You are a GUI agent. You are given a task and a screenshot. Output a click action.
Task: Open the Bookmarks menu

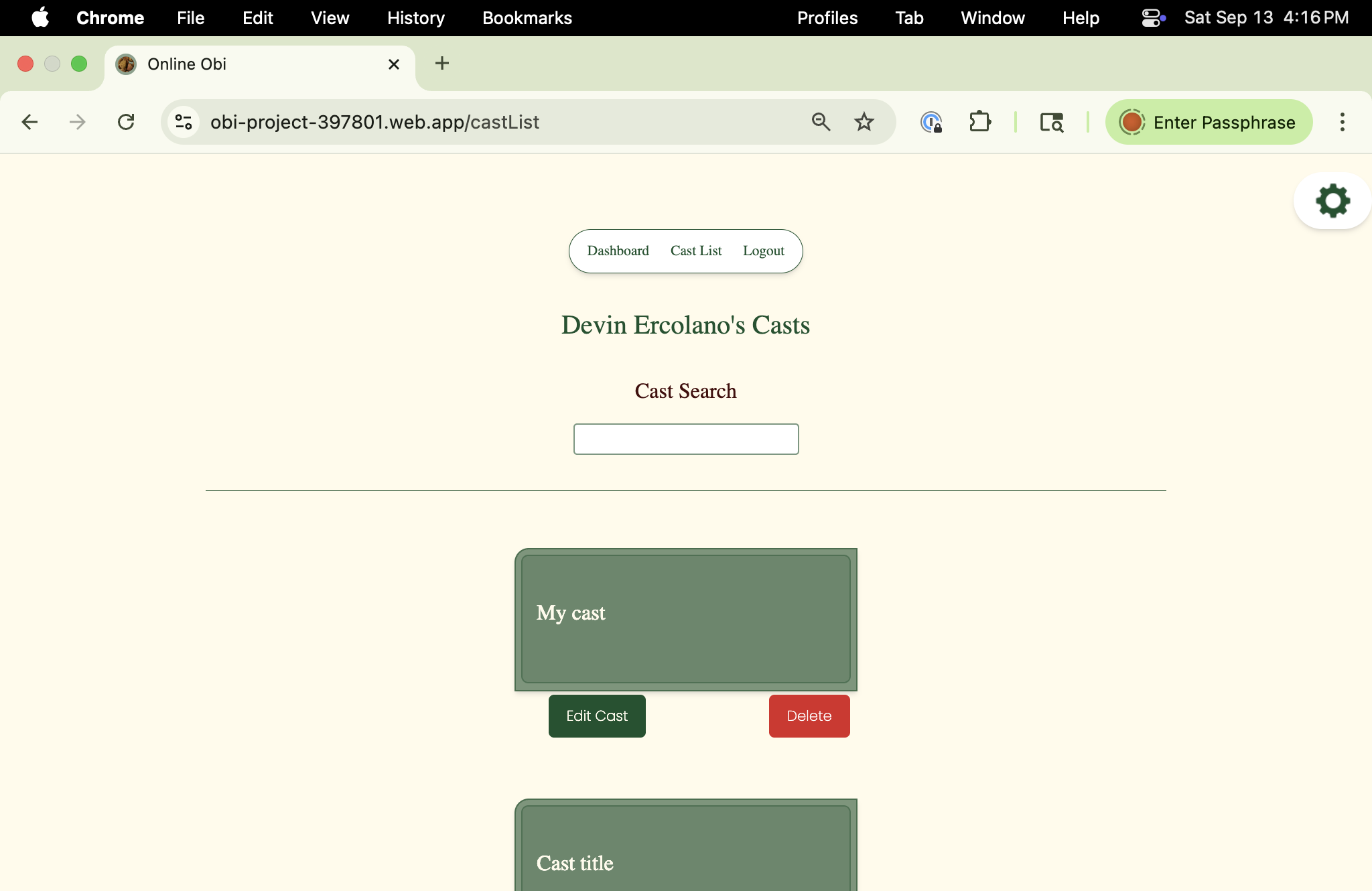coord(527,18)
